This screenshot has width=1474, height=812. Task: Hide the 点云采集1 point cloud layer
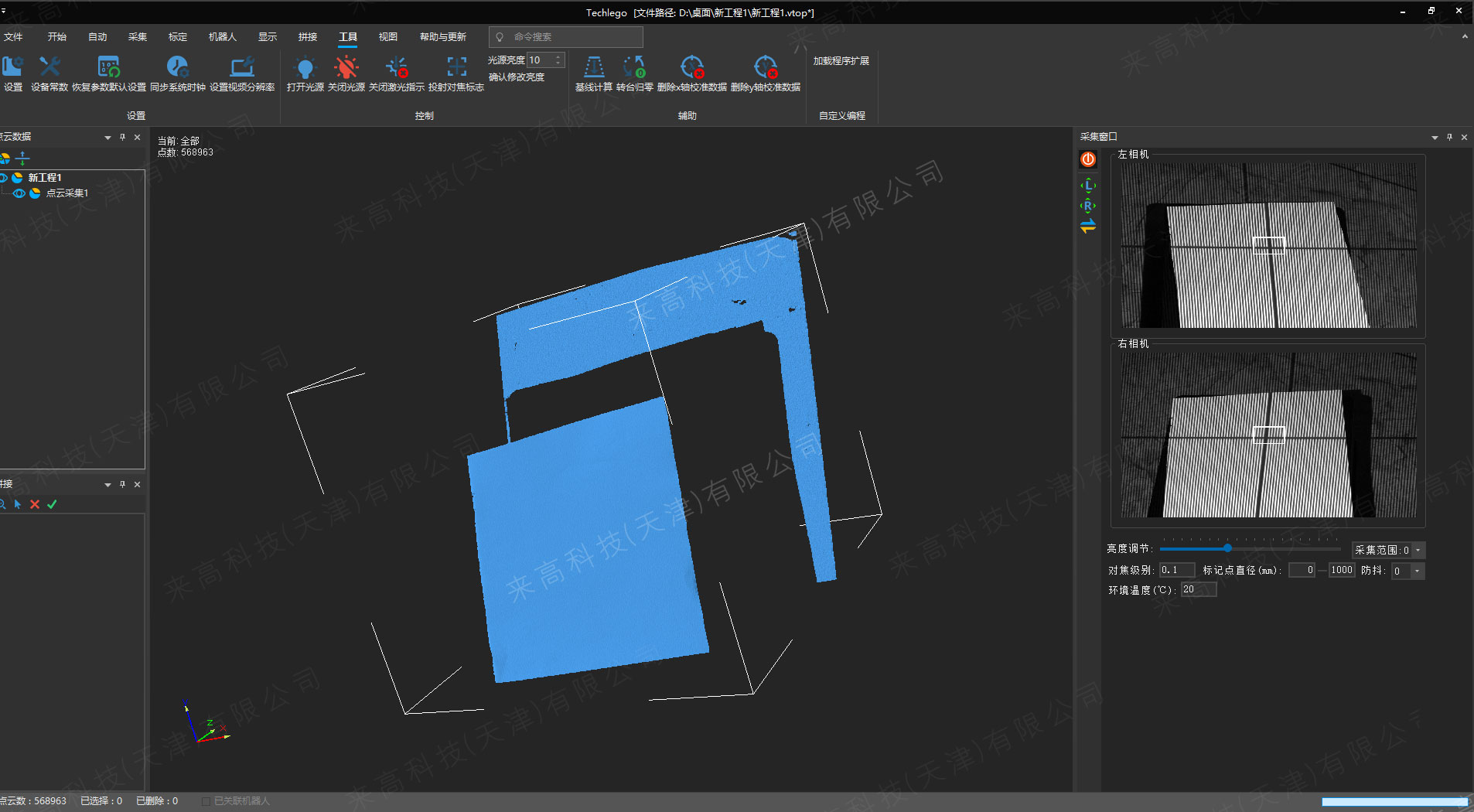tap(19, 193)
